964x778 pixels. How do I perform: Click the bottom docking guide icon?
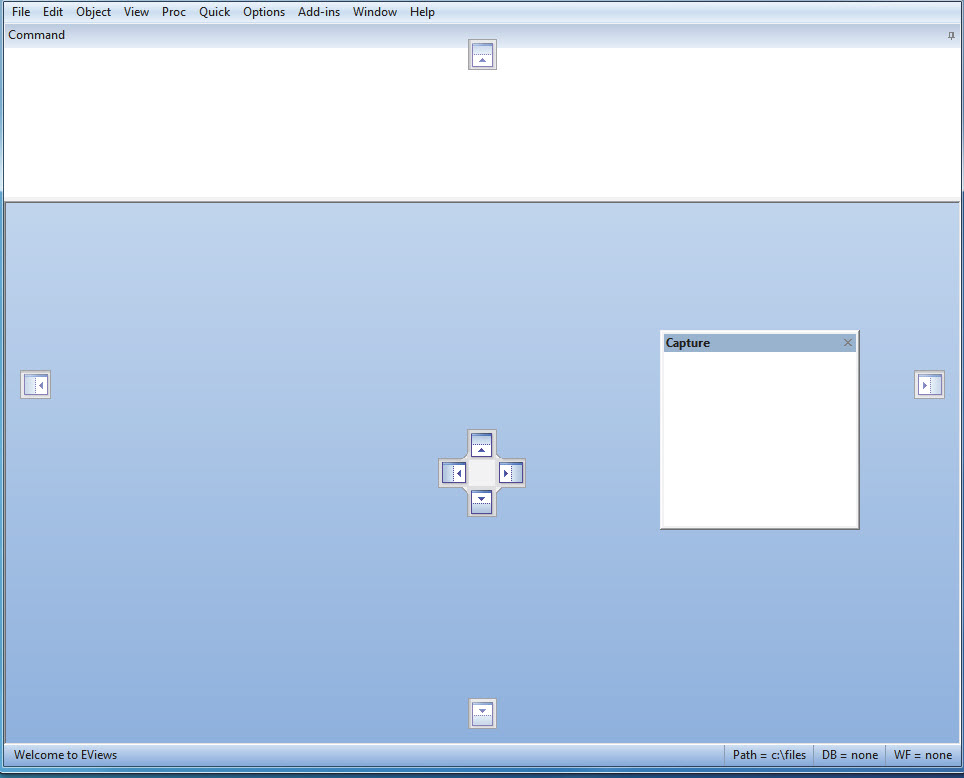pyautogui.click(x=482, y=712)
